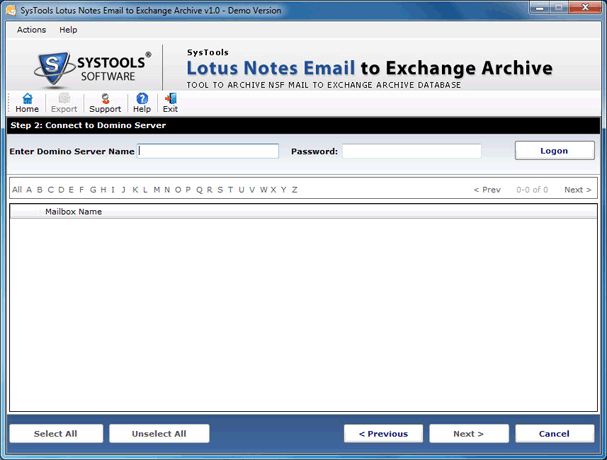This screenshot has width=607, height=460.
Task: Filter mailboxes by letter S
Action: tap(220, 190)
